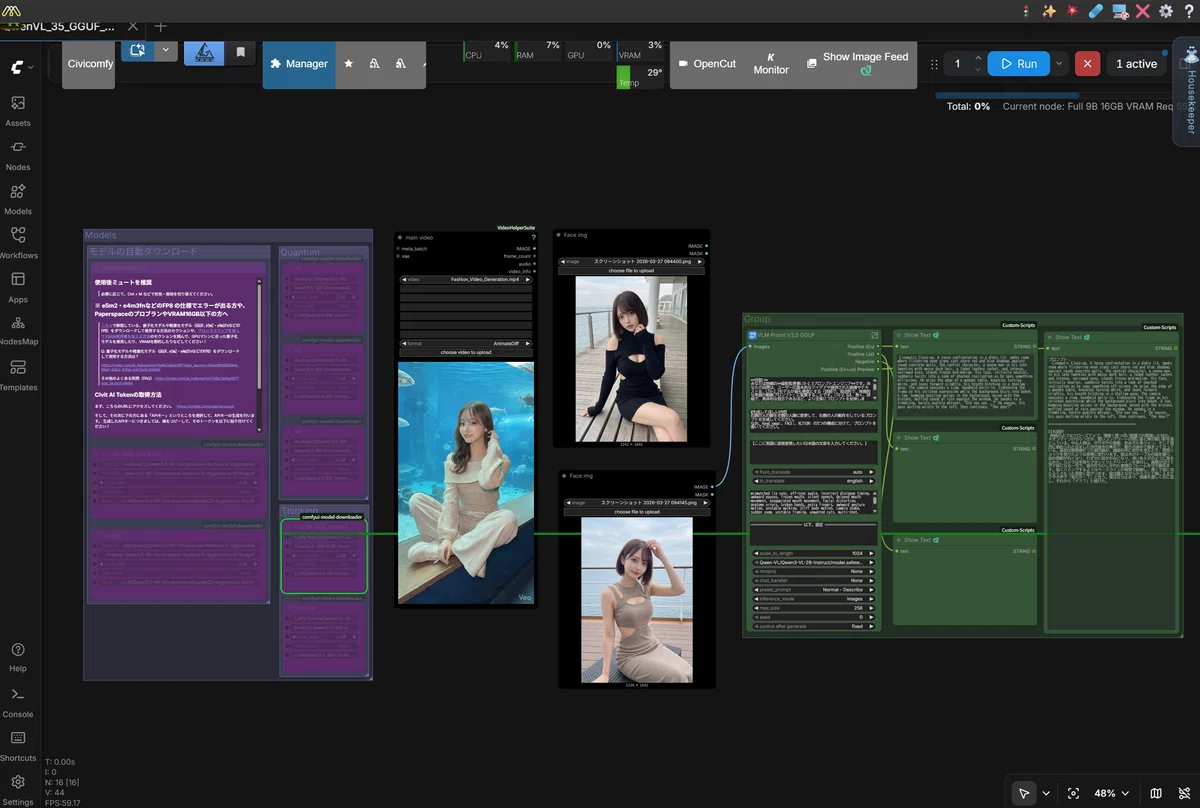Toggle the minimap icon in bottom toolbar
This screenshot has width=1200, height=808.
tap(1156, 793)
